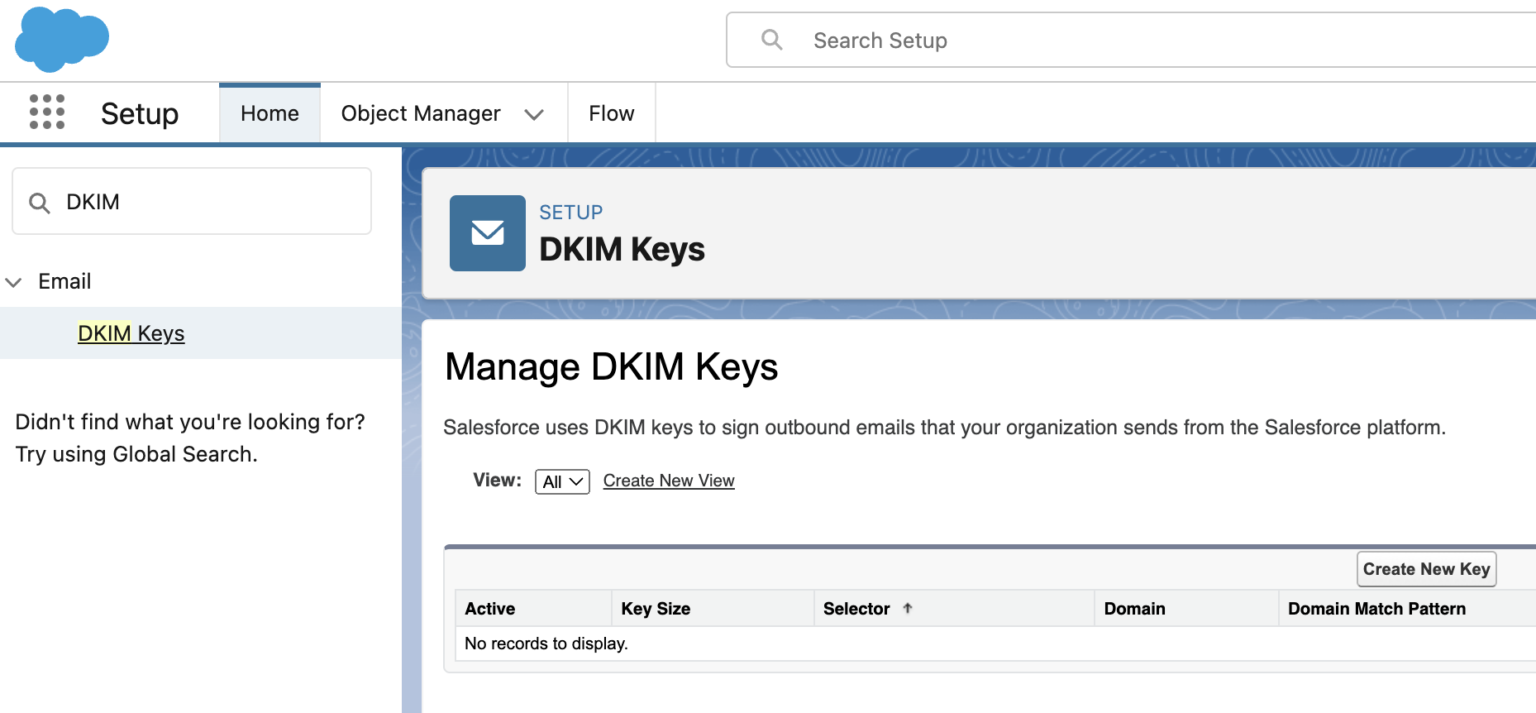Click the Domain column header
The image size is (1536, 713).
tap(1135, 608)
